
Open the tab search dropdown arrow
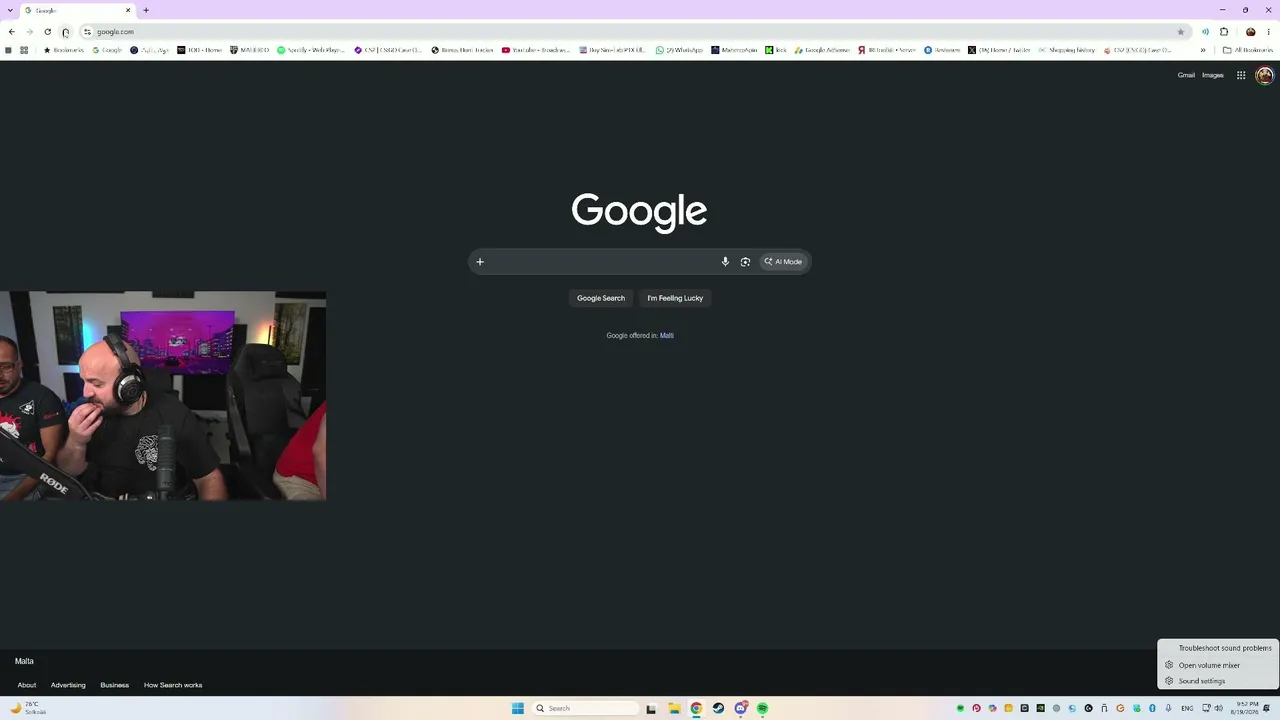click(x=11, y=10)
